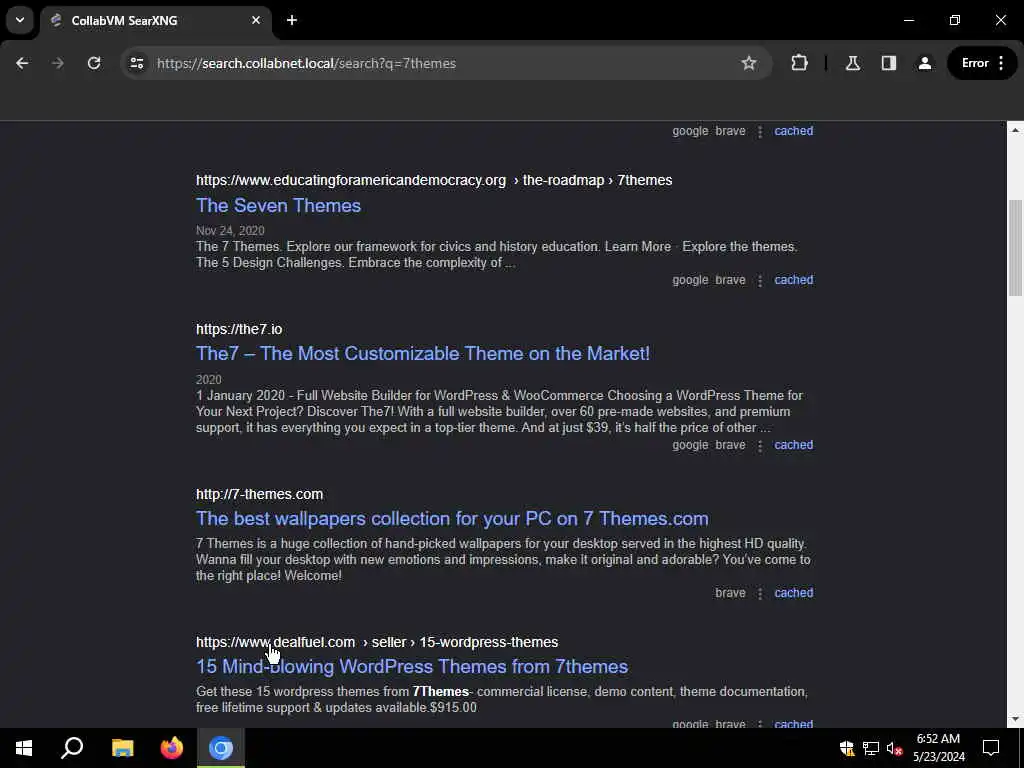1024x768 pixels.
Task: Click the page scrollbar thumb
Action: point(1015,248)
